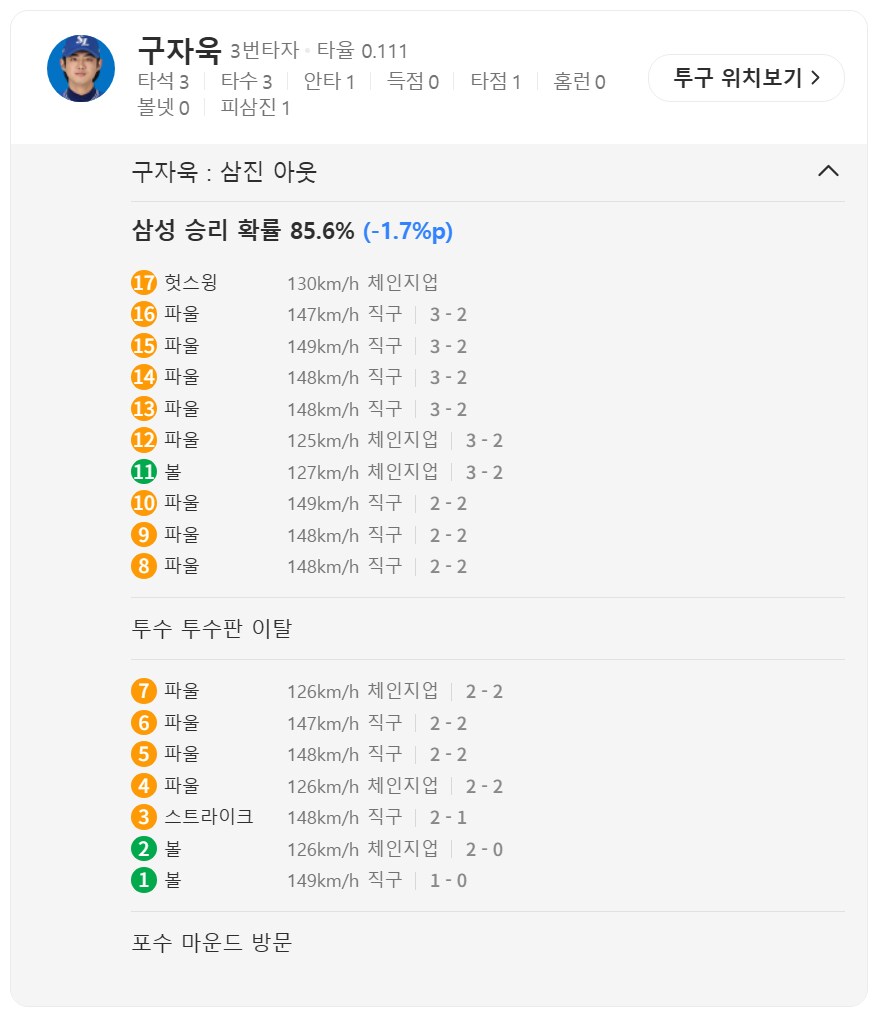
Task: Click pitch 8 orange circle icon
Action: click(x=144, y=566)
